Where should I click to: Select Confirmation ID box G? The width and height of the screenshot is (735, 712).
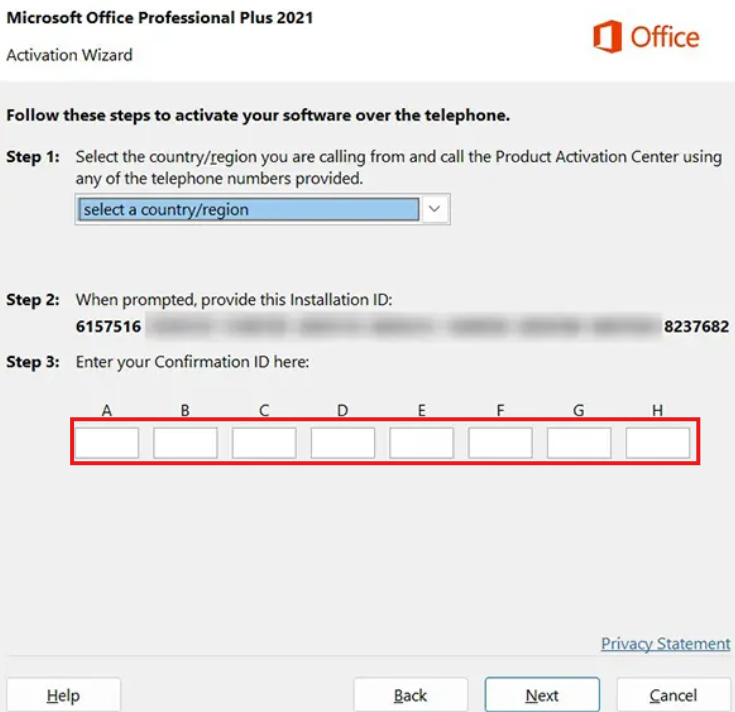click(x=579, y=443)
